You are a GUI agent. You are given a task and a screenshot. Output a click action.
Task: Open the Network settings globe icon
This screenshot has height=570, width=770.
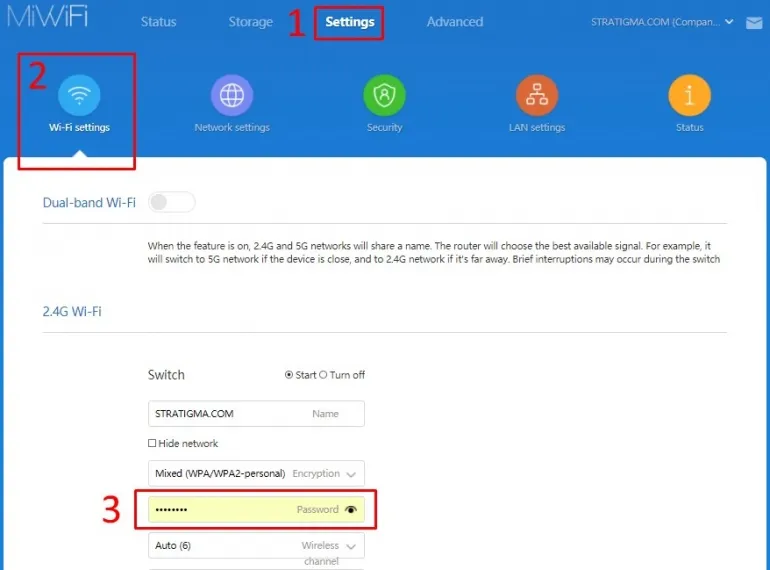(232, 96)
